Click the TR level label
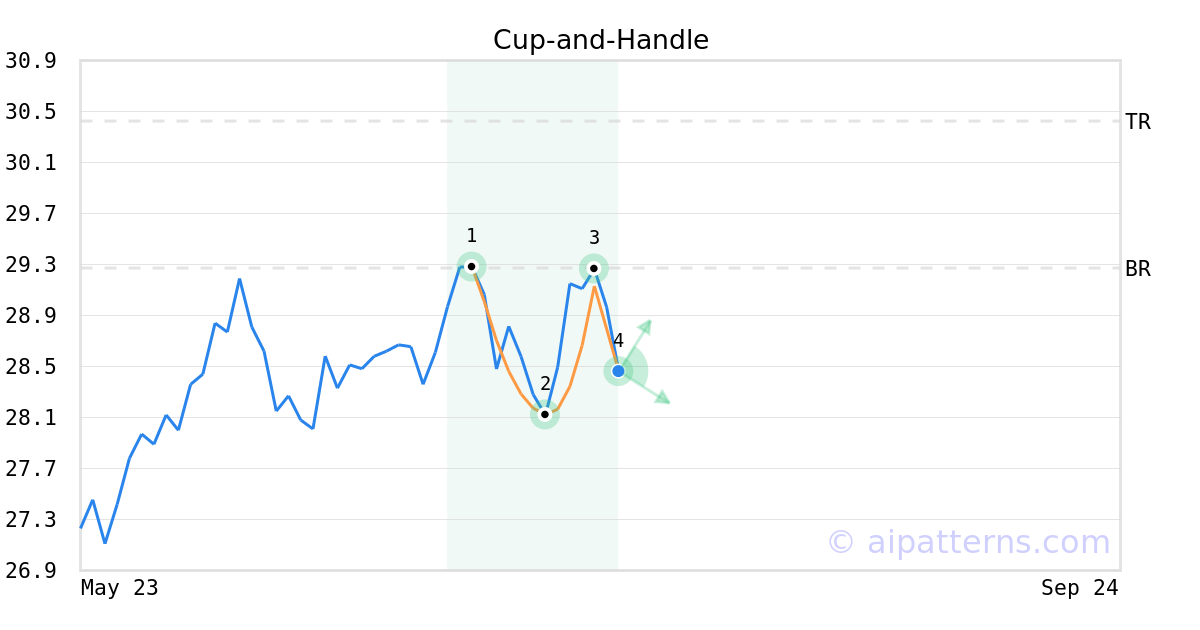 pyautogui.click(x=1138, y=122)
